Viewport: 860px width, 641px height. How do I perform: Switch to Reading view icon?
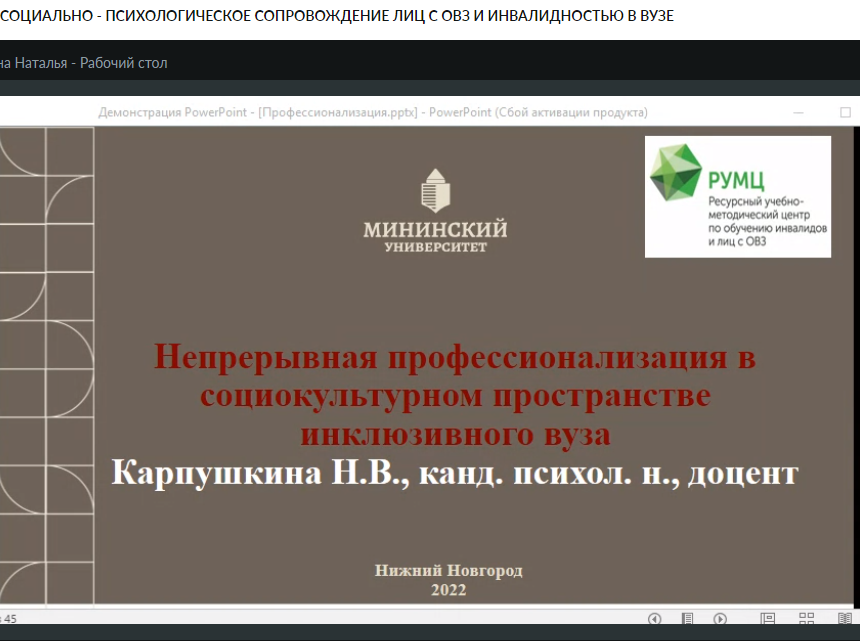click(x=845, y=619)
